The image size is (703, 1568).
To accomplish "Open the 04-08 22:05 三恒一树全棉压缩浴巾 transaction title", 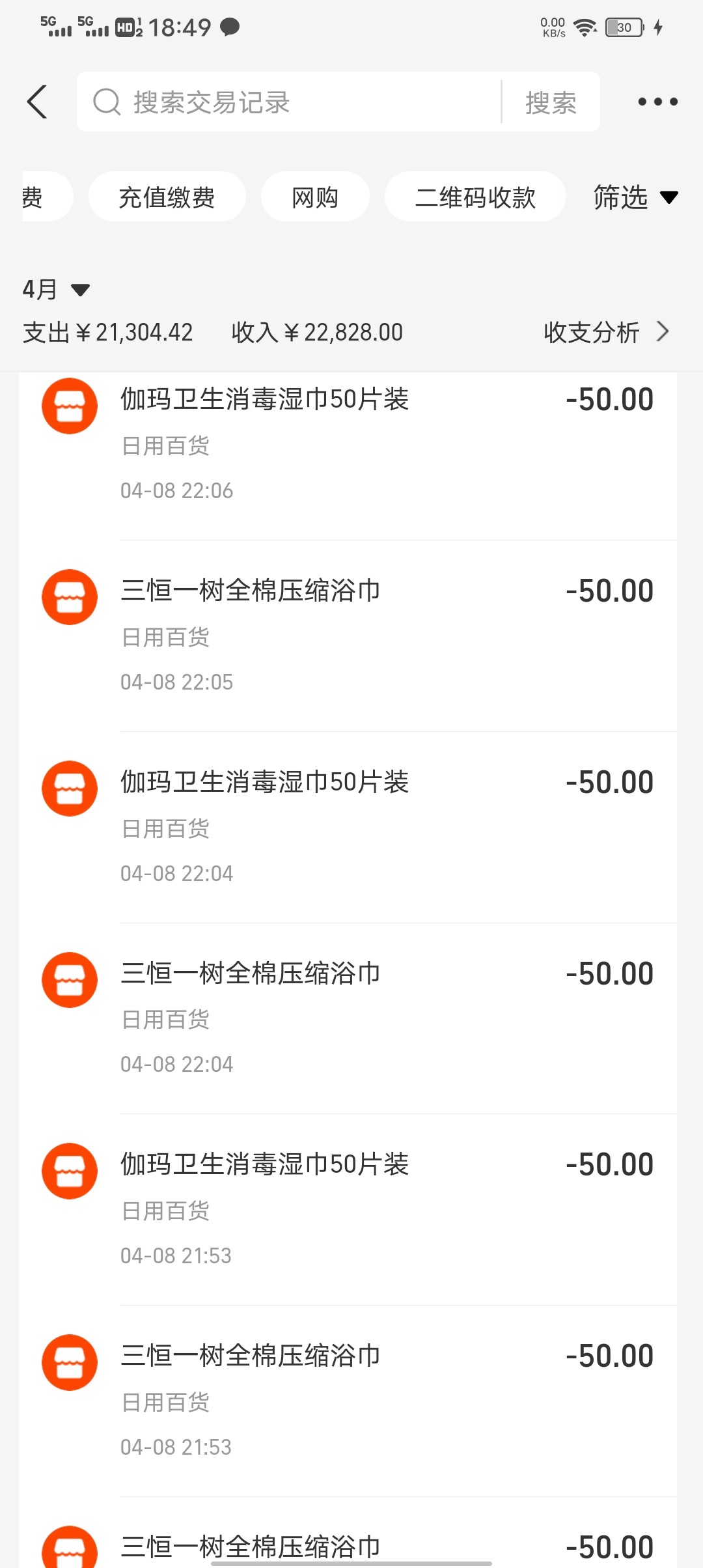I will (x=251, y=591).
